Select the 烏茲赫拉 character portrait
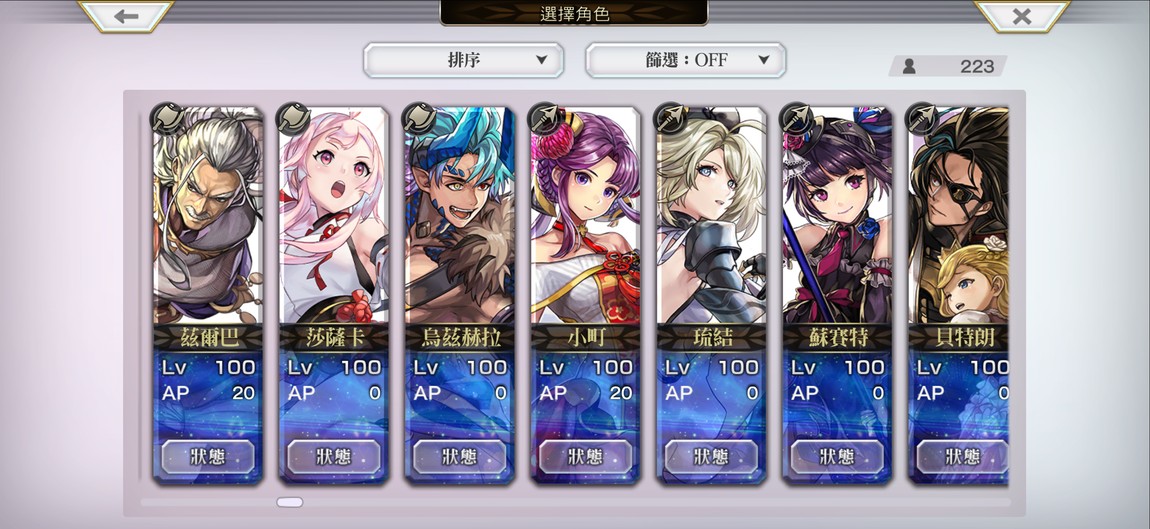1150x529 pixels. [460, 215]
